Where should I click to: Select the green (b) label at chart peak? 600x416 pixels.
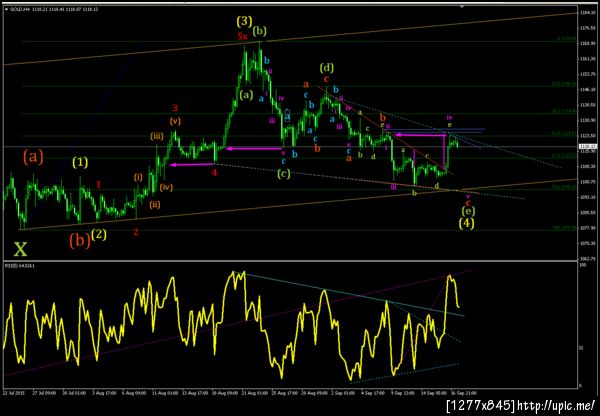(x=259, y=31)
